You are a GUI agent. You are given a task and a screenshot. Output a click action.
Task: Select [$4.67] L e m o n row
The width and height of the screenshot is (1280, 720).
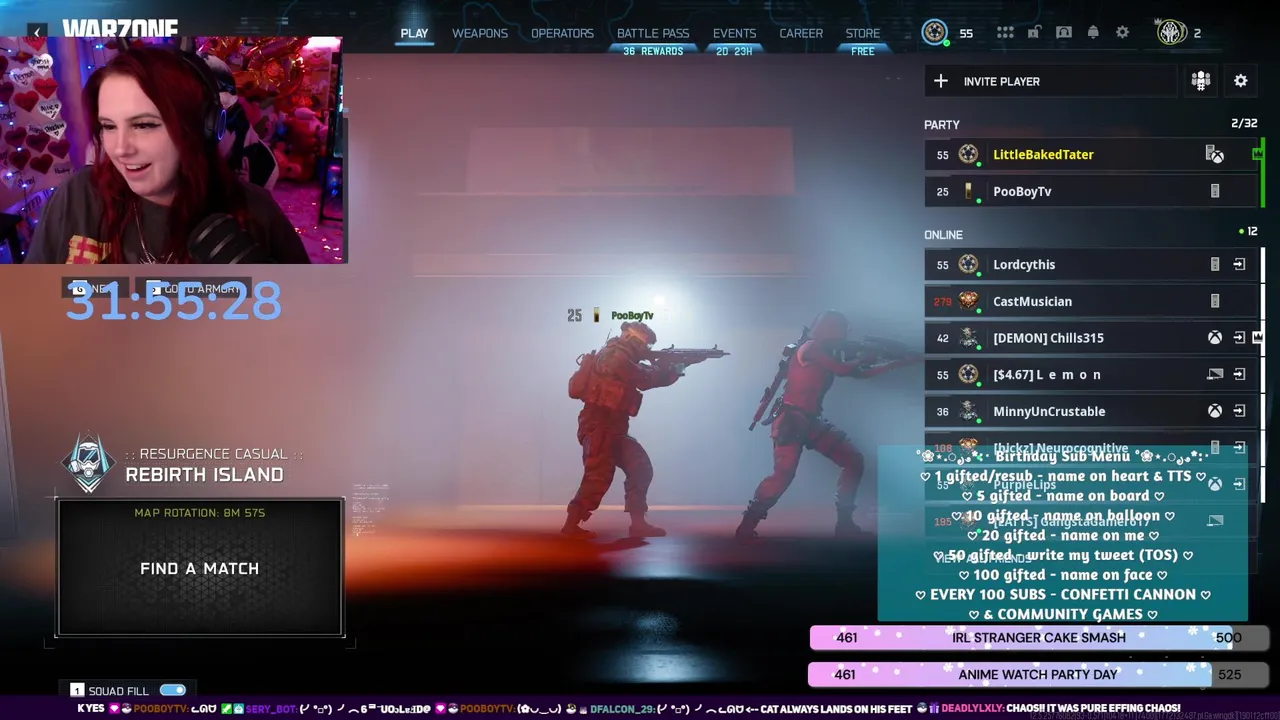click(x=1091, y=374)
